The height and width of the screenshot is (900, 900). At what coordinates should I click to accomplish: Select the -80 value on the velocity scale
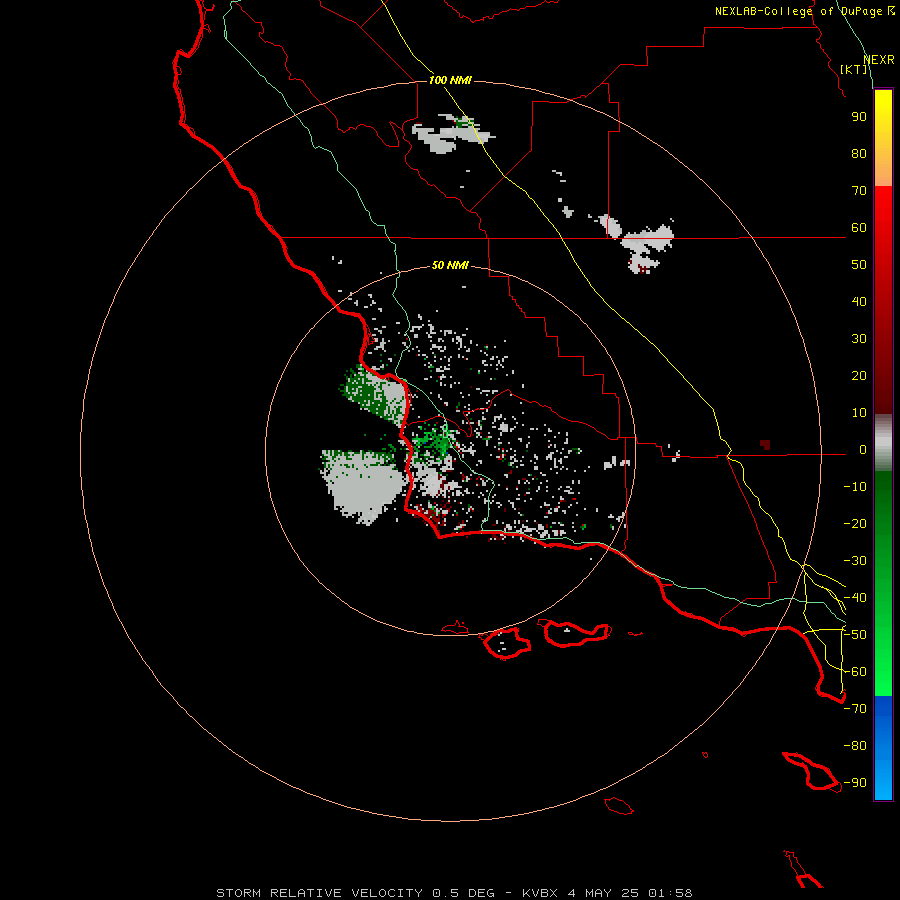click(855, 746)
